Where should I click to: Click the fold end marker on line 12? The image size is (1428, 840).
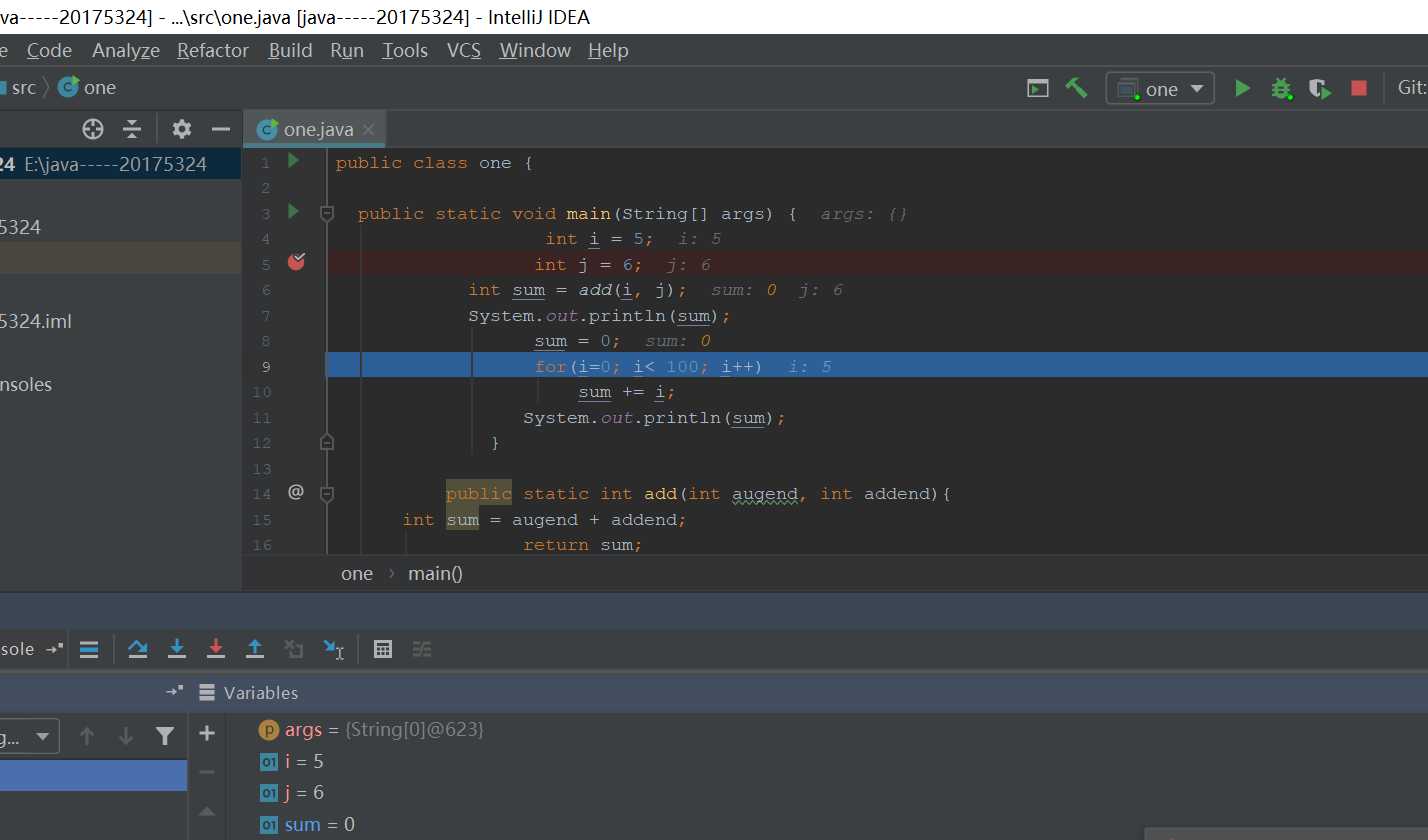(326, 442)
